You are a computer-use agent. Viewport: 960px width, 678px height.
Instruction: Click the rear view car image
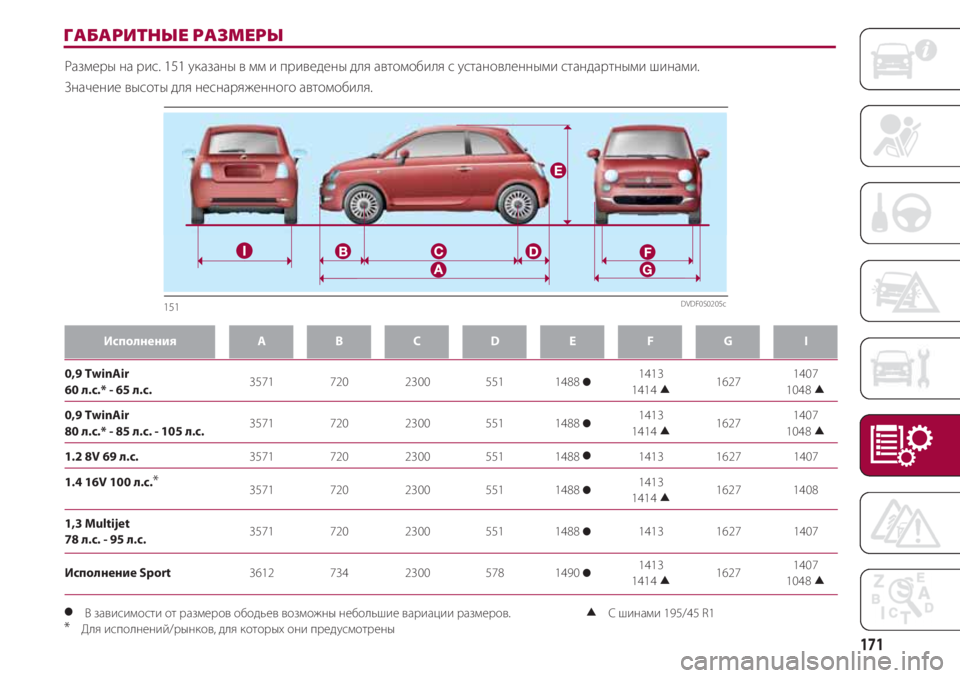(x=244, y=173)
